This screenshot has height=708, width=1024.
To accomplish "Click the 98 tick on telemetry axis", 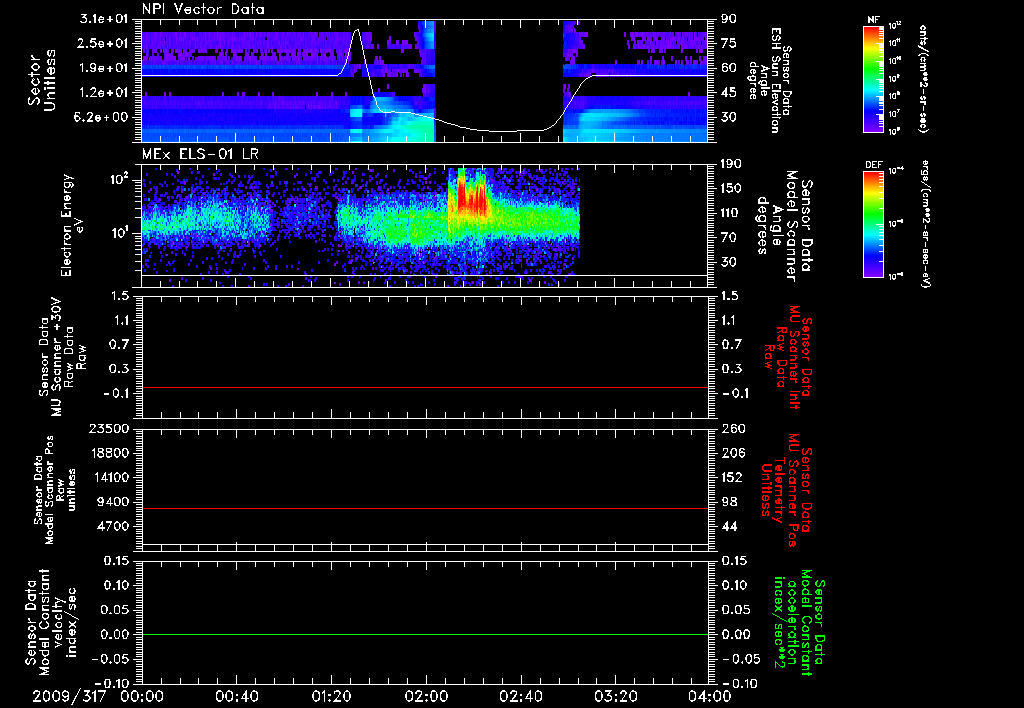I will point(729,502).
